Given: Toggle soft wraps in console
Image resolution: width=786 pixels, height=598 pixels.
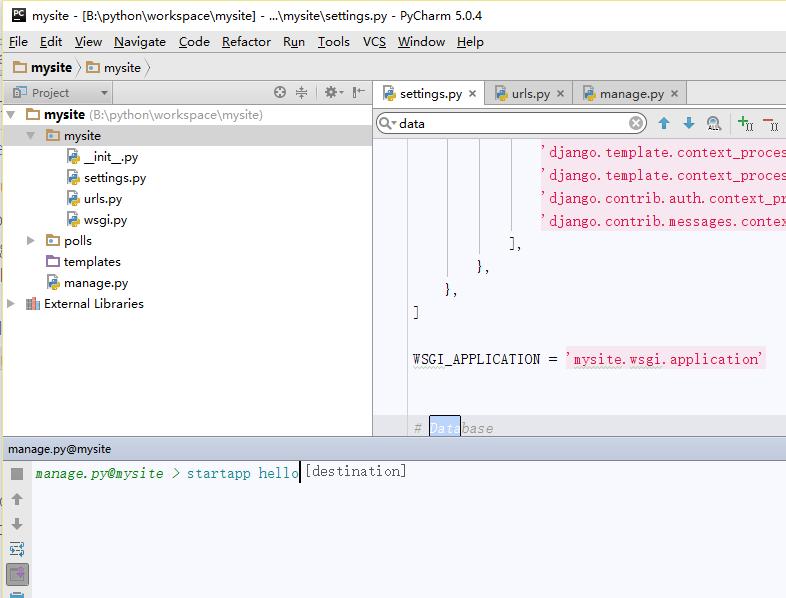Looking at the screenshot, I should click(17, 549).
